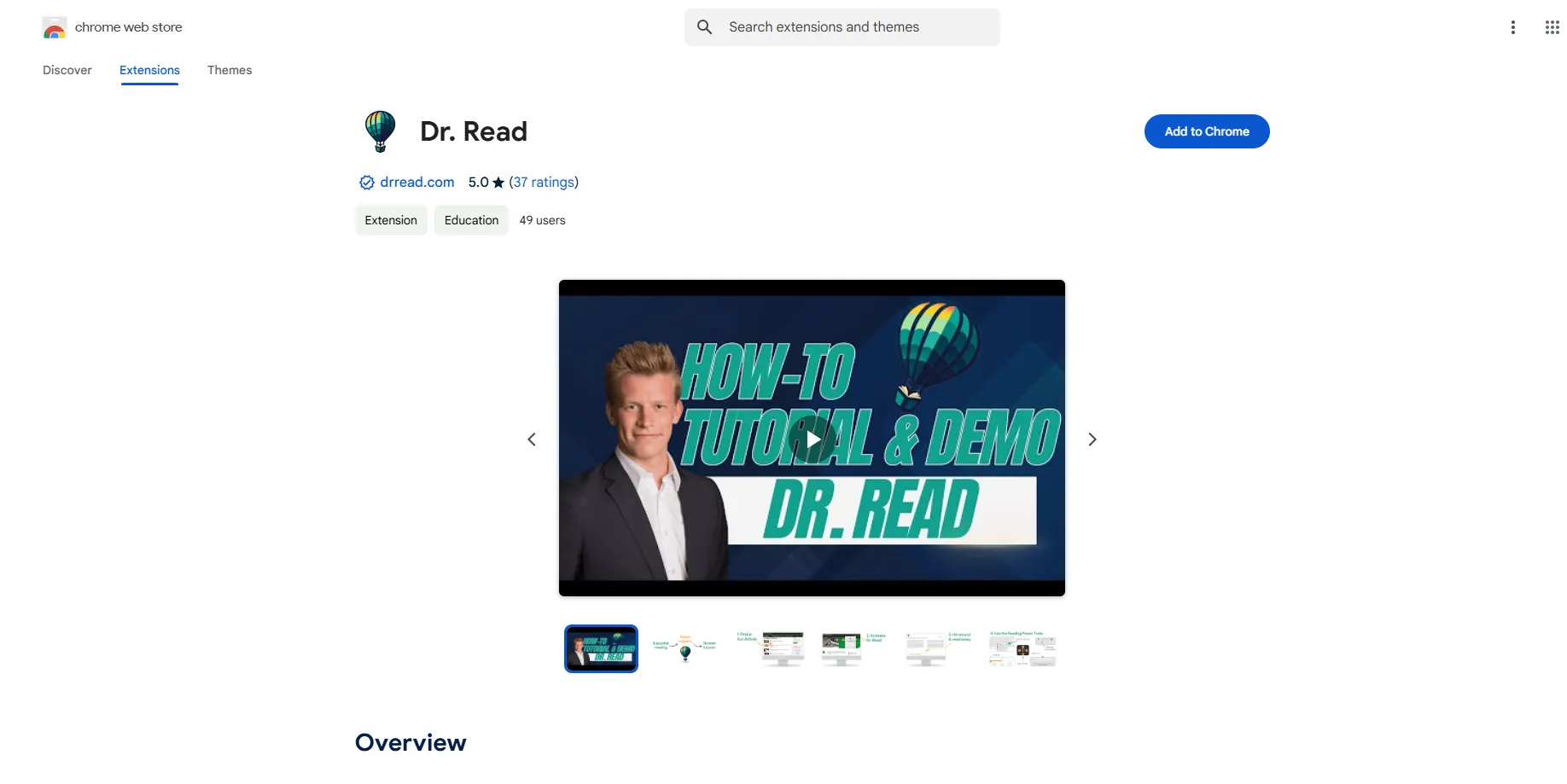Click the Dr. Read balloon logo

tap(380, 131)
